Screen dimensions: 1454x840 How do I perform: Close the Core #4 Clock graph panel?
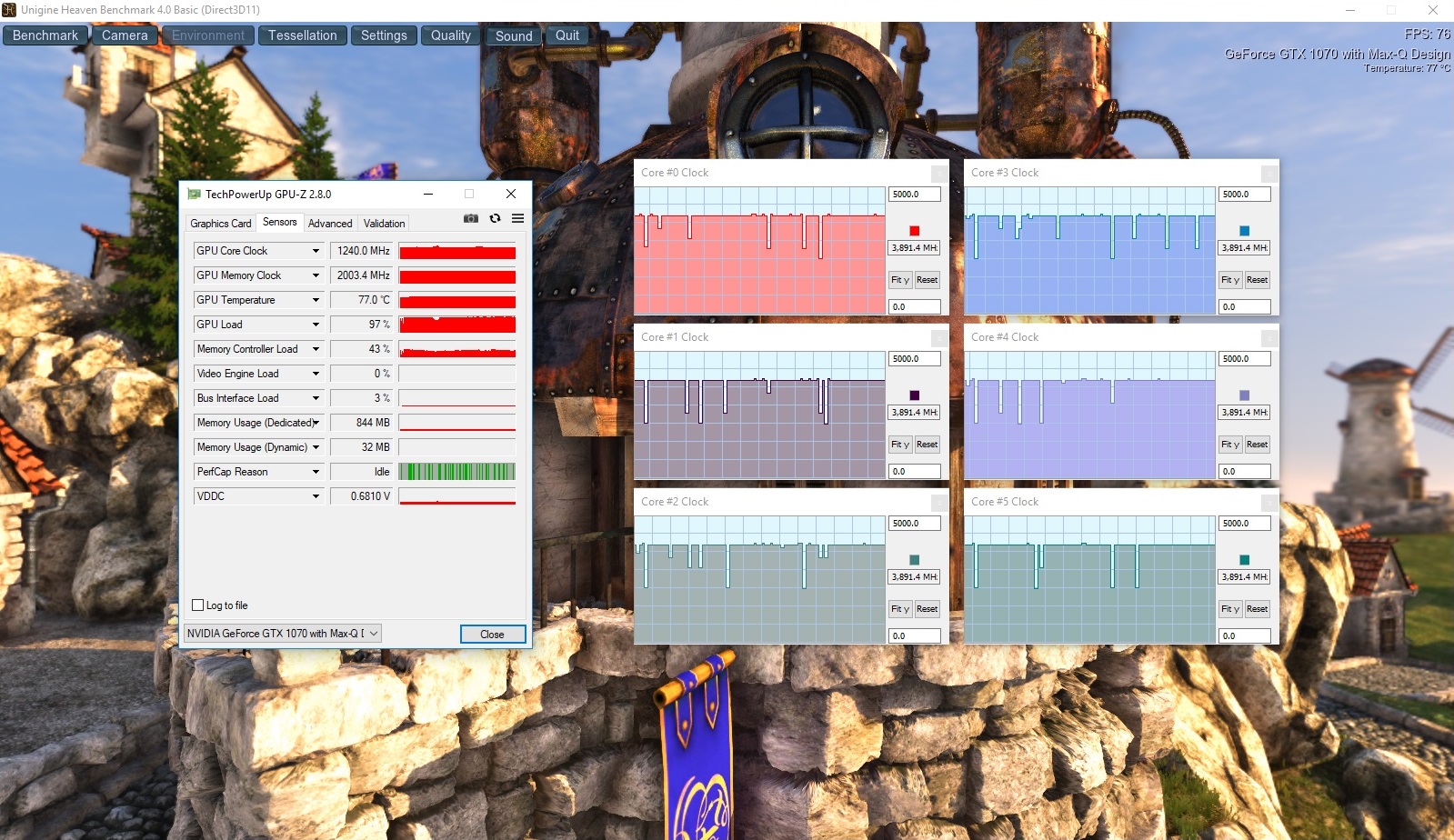coord(1269,337)
